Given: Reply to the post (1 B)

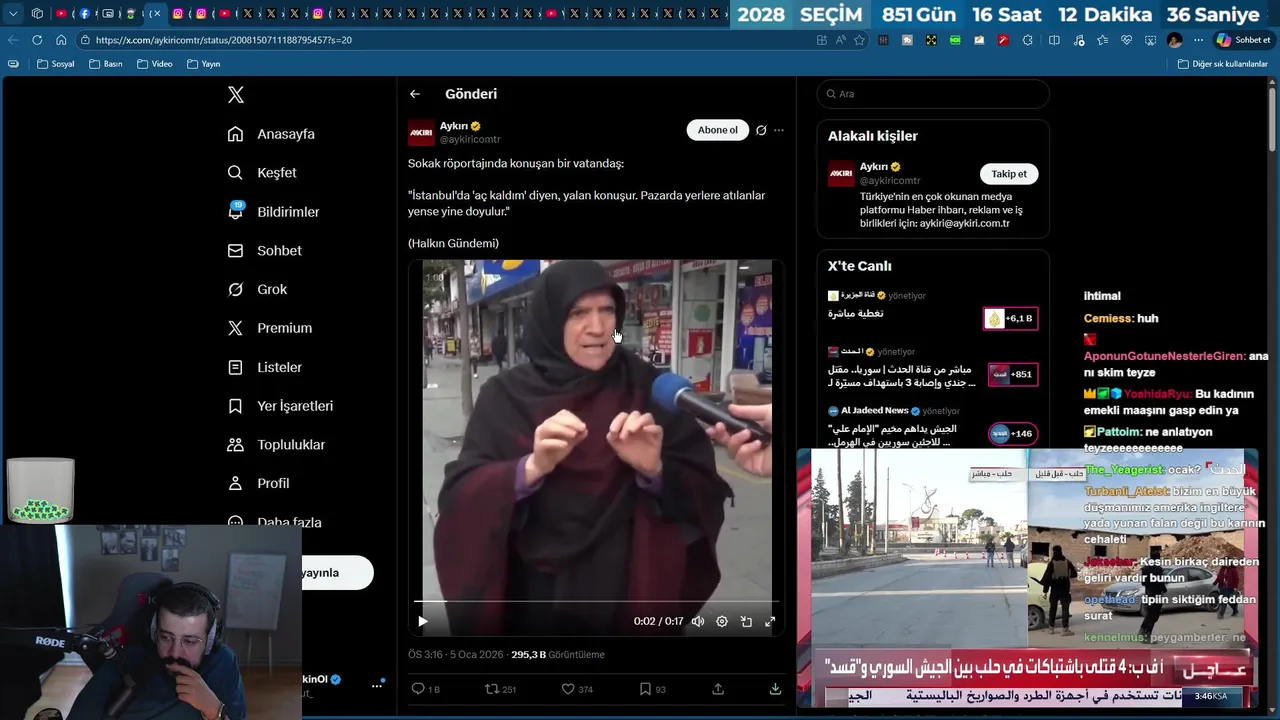Looking at the screenshot, I should coord(426,689).
